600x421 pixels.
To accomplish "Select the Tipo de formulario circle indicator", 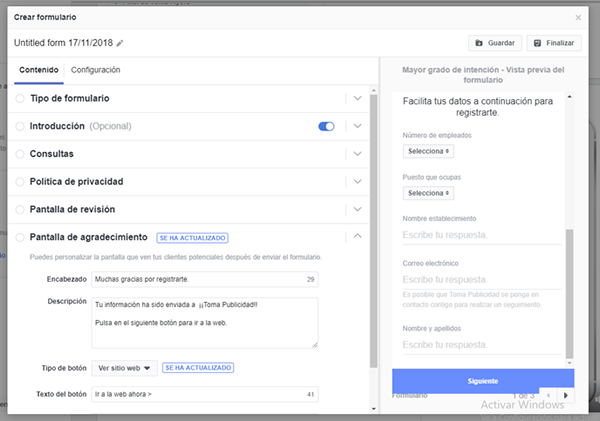I will [20, 99].
